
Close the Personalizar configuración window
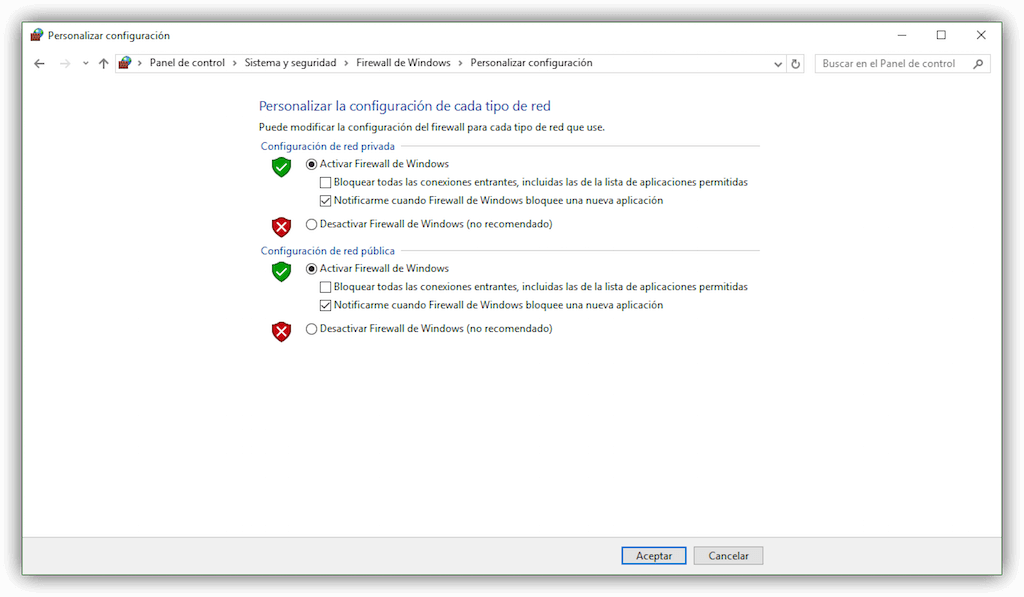tap(981, 35)
